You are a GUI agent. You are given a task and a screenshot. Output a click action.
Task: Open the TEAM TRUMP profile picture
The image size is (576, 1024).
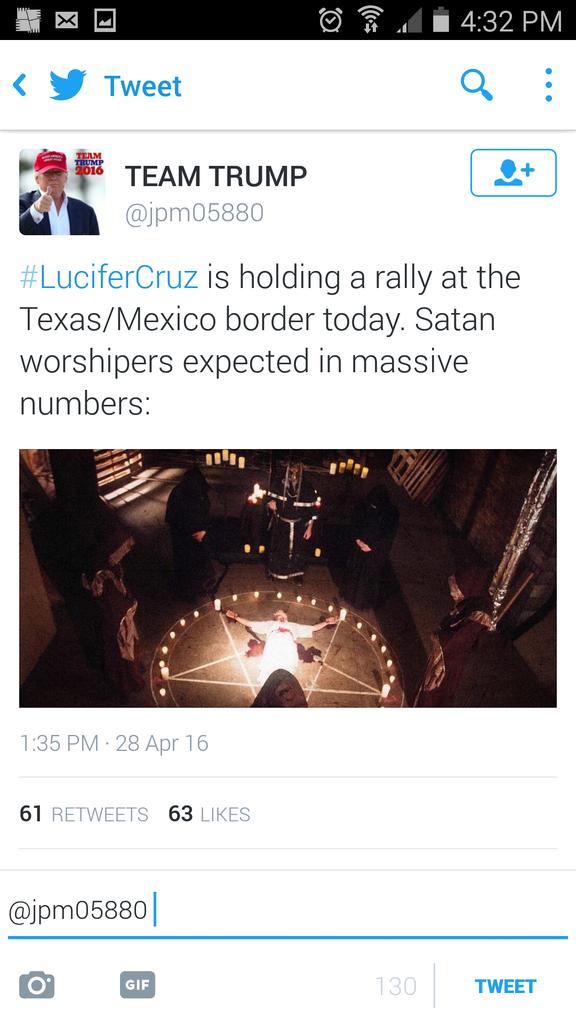pyautogui.click(x=63, y=191)
